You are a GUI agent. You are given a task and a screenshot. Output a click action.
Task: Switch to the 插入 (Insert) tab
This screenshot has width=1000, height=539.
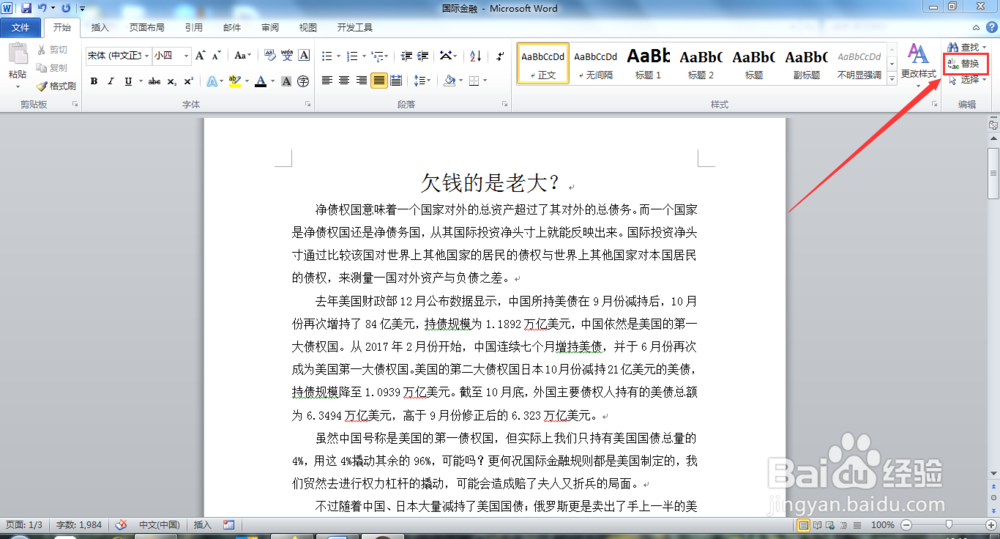tap(100, 27)
